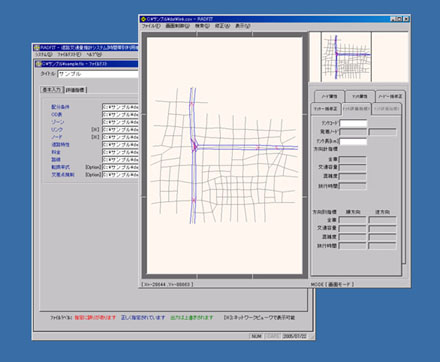Switch to the 評価指標 tab
The height and width of the screenshot is (362, 440).
(76, 90)
